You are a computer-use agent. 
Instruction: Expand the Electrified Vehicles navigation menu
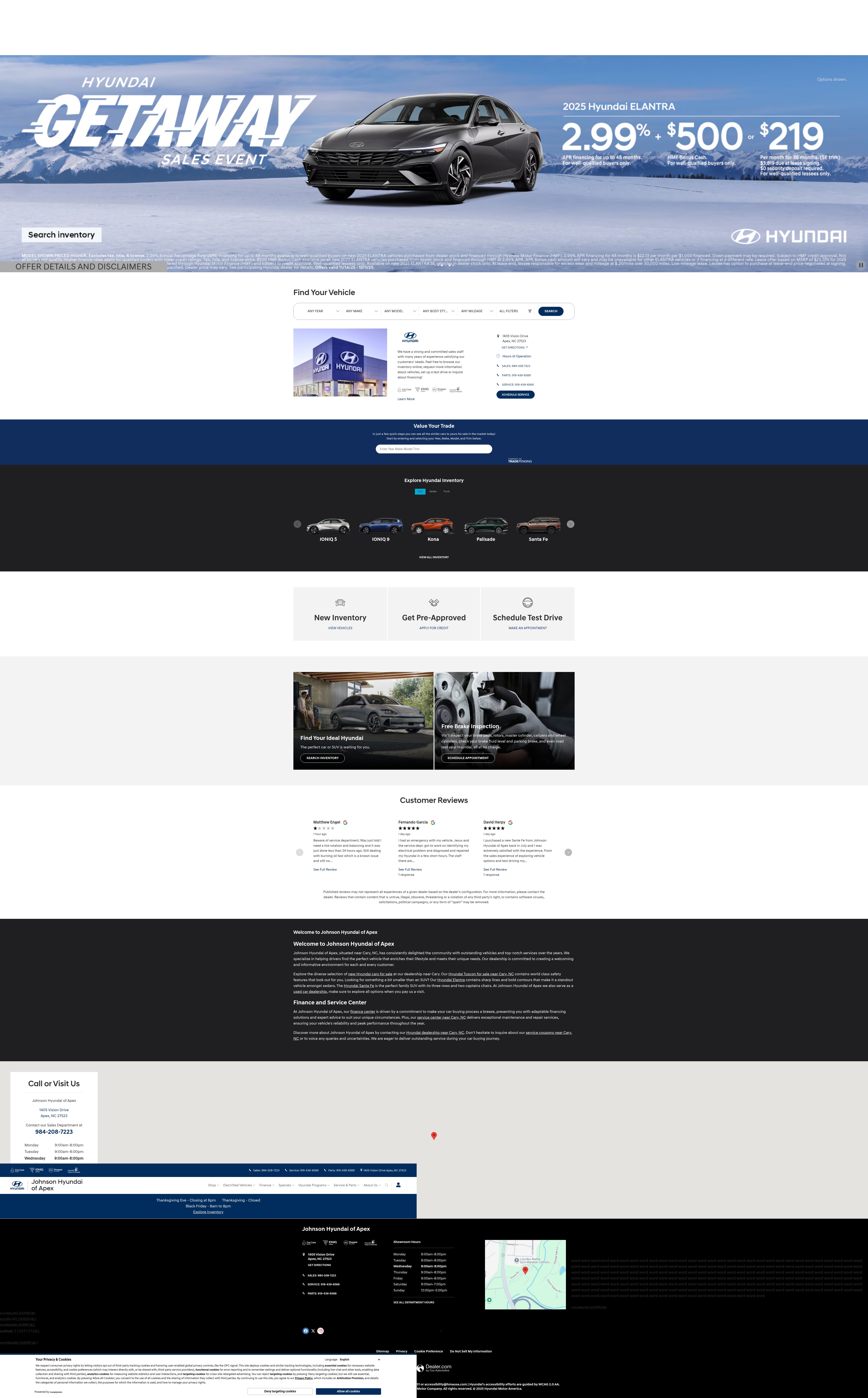239,1185
